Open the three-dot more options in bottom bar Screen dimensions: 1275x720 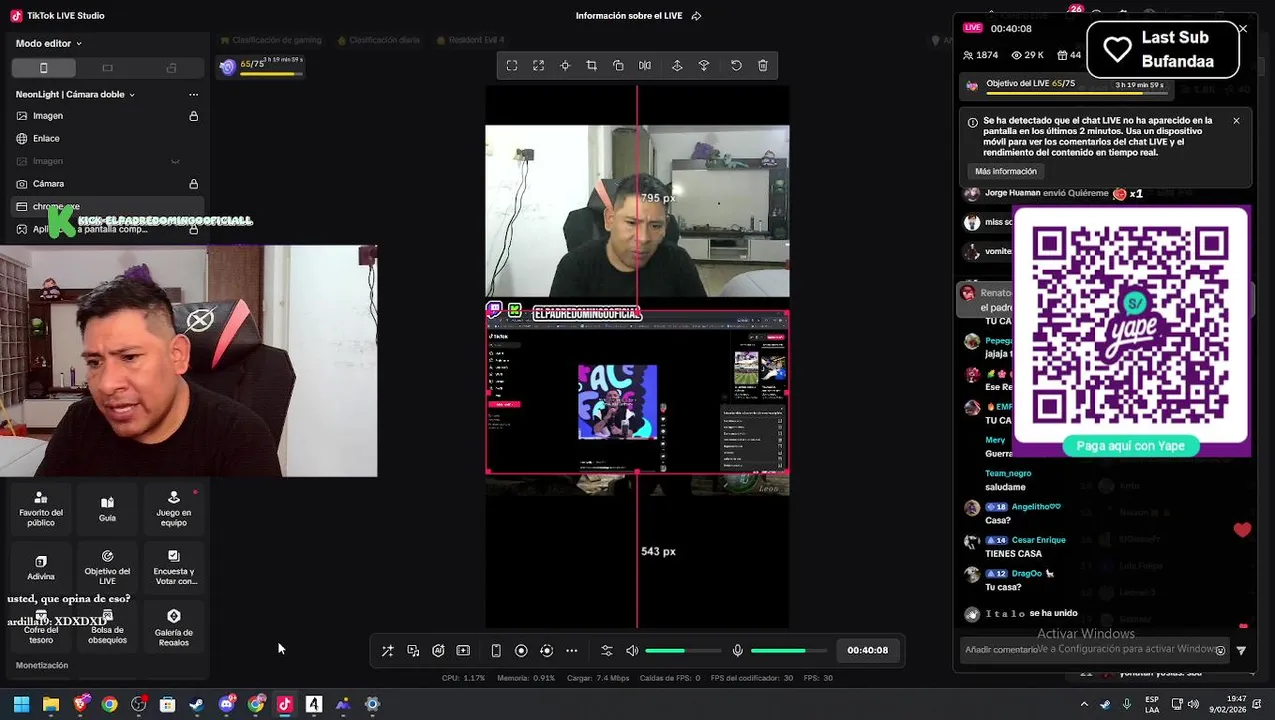tap(572, 650)
